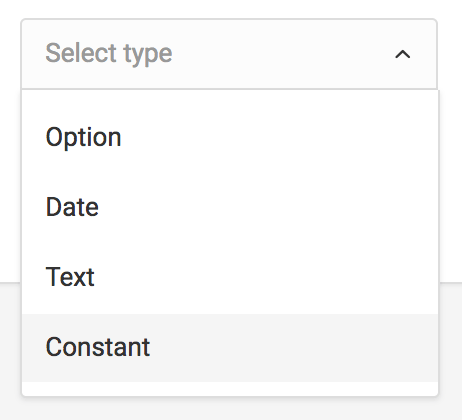Close the type list via chevron icon
This screenshot has height=420, width=462.
pyautogui.click(x=402, y=54)
